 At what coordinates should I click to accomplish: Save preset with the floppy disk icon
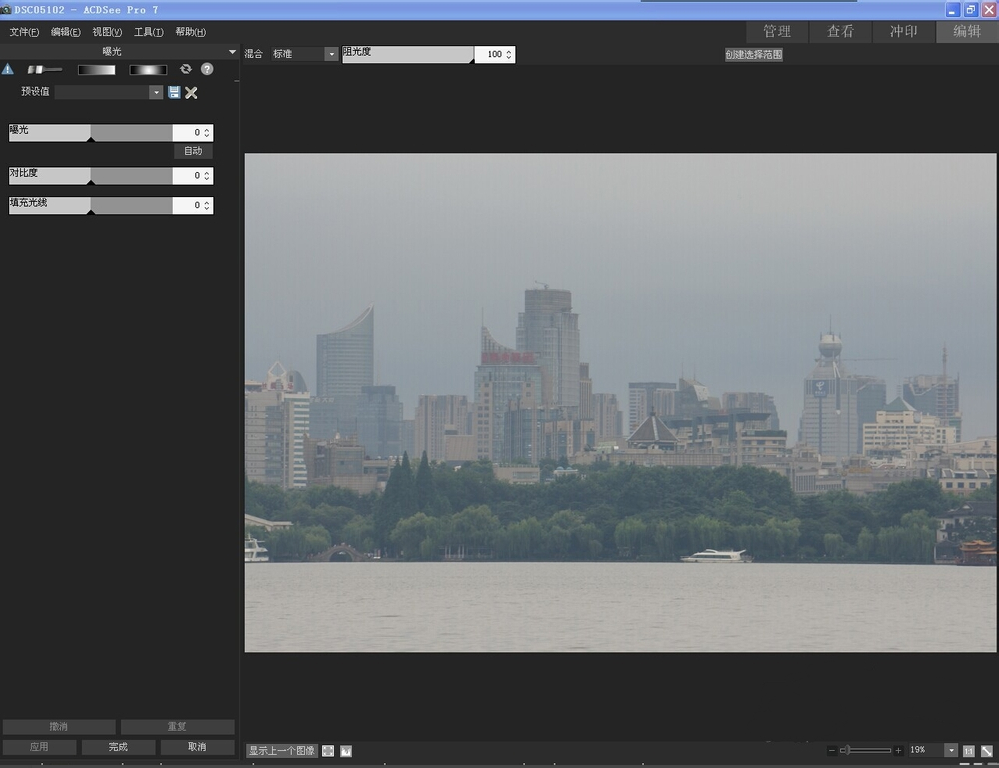[x=174, y=92]
